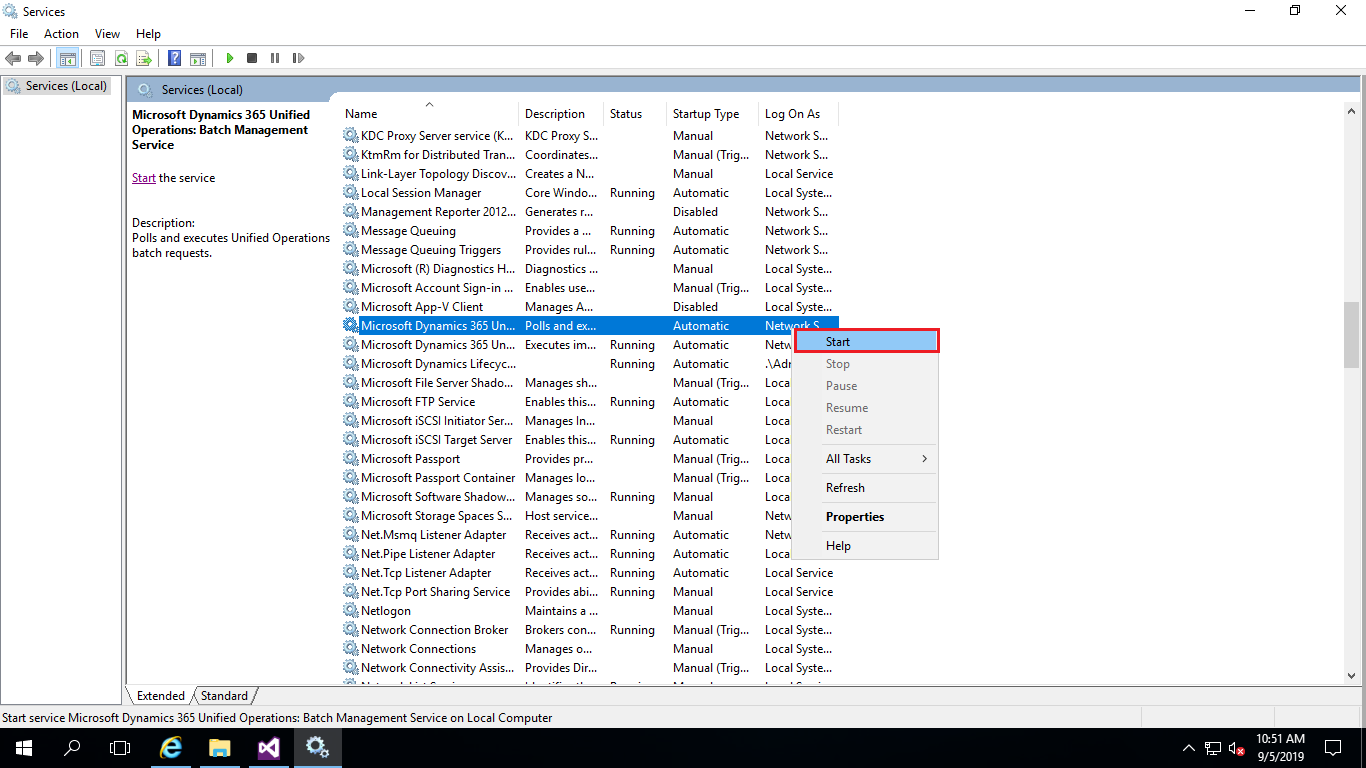The height and width of the screenshot is (768, 1366).
Task: Open Task View from the taskbar
Action: pyautogui.click(x=120, y=747)
